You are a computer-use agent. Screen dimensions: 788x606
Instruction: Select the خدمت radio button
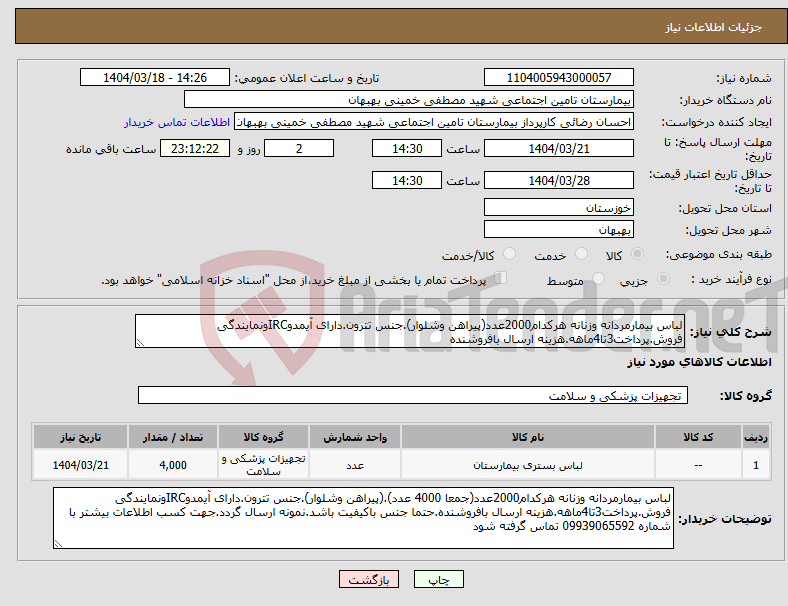pyautogui.click(x=581, y=254)
